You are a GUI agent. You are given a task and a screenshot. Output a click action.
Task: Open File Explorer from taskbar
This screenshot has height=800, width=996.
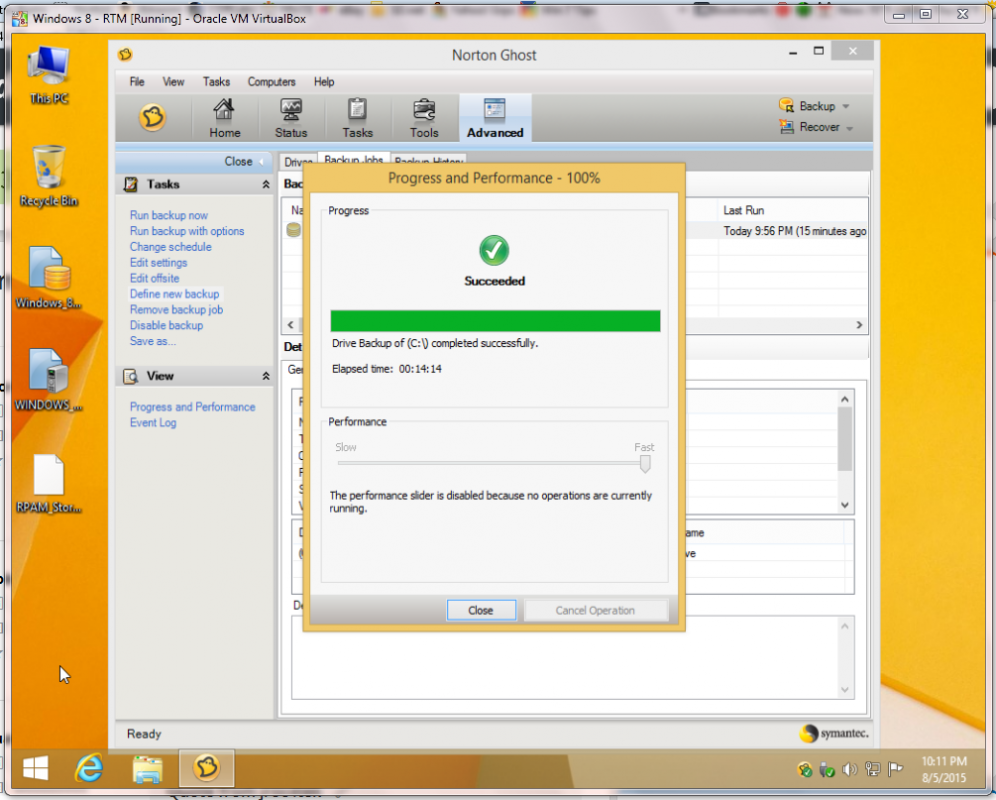click(147, 768)
